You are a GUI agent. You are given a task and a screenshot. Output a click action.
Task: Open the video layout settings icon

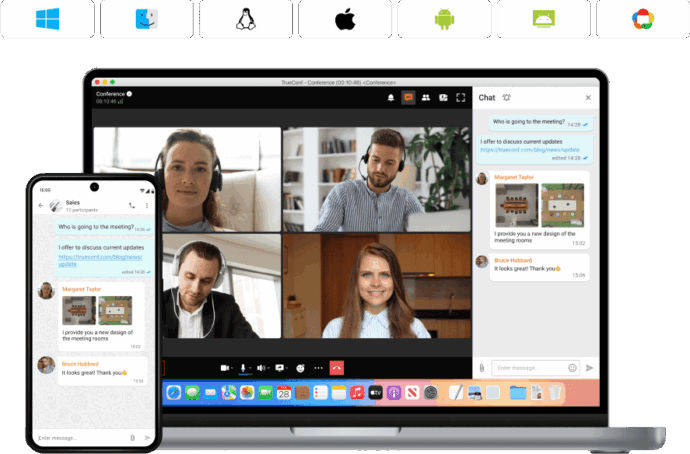point(443,98)
